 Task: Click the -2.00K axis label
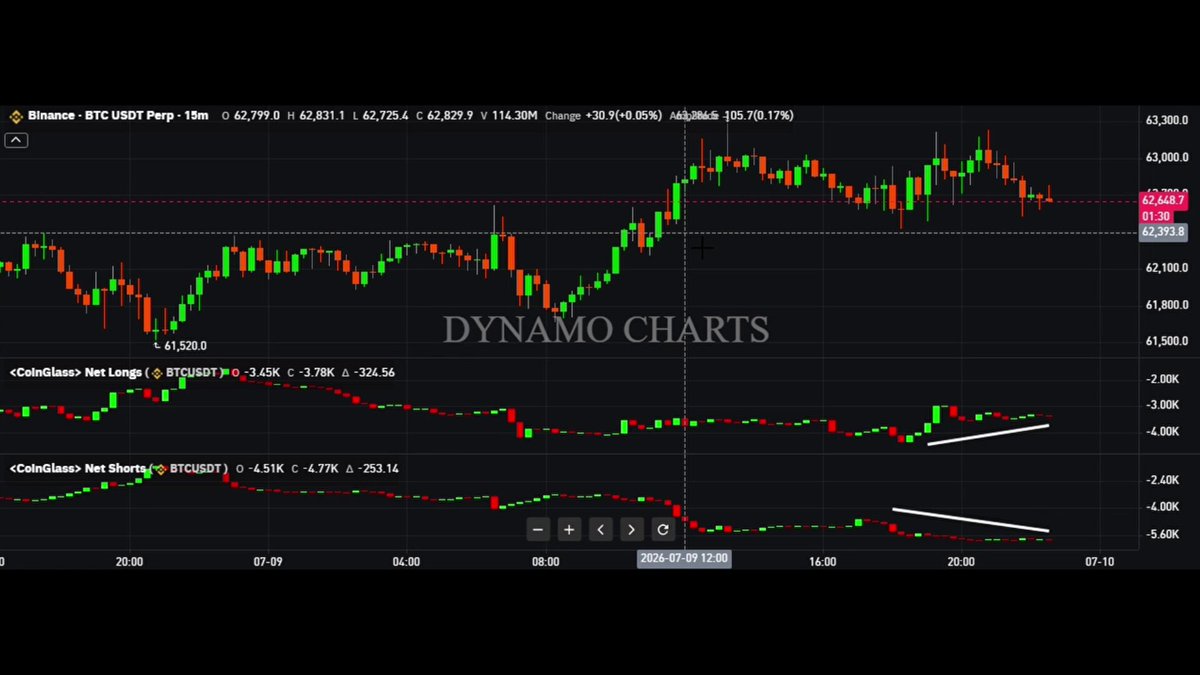pyautogui.click(x=1164, y=379)
